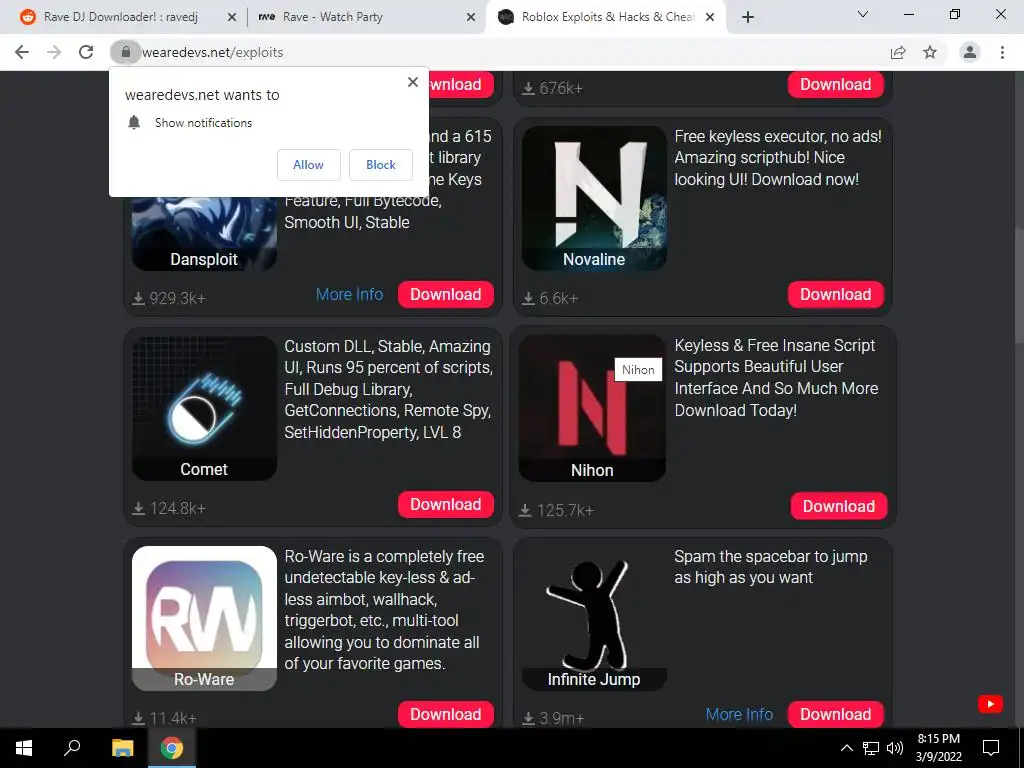
Task: Click the Ro-Ware thumbnail image
Action: [204, 618]
